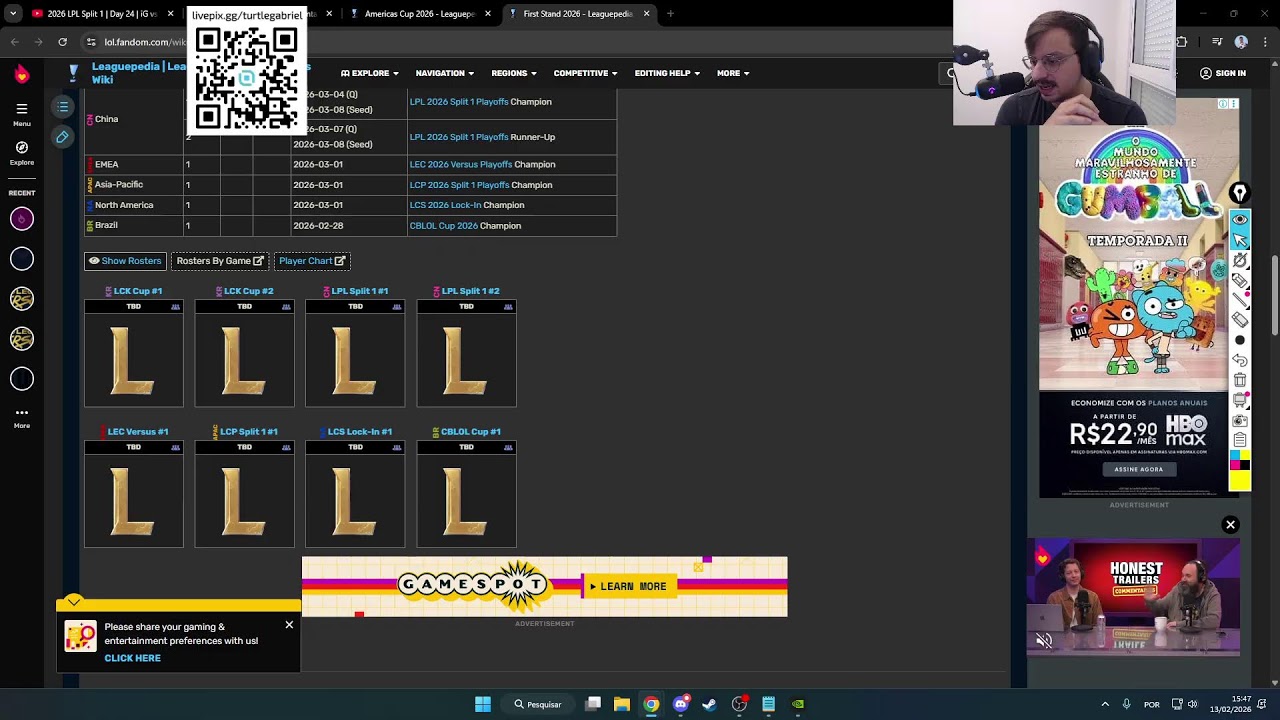This screenshot has height=720, width=1280.
Task: Open the LCK Cup #1 roster icon
Action: tap(175, 307)
